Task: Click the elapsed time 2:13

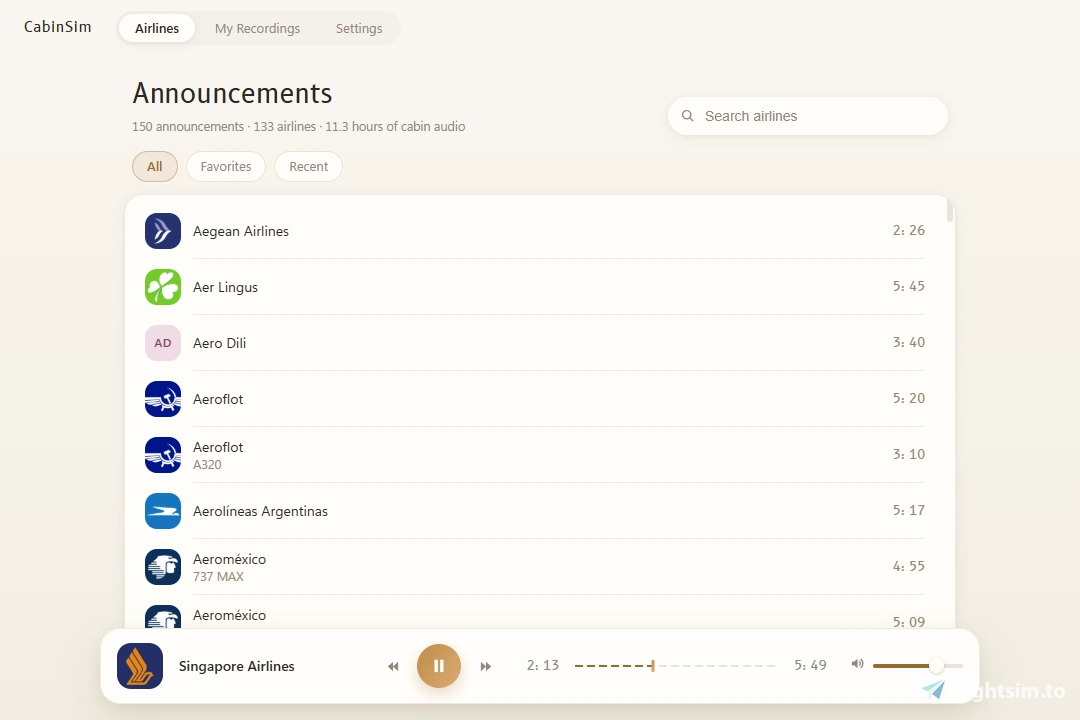Action: [543, 665]
